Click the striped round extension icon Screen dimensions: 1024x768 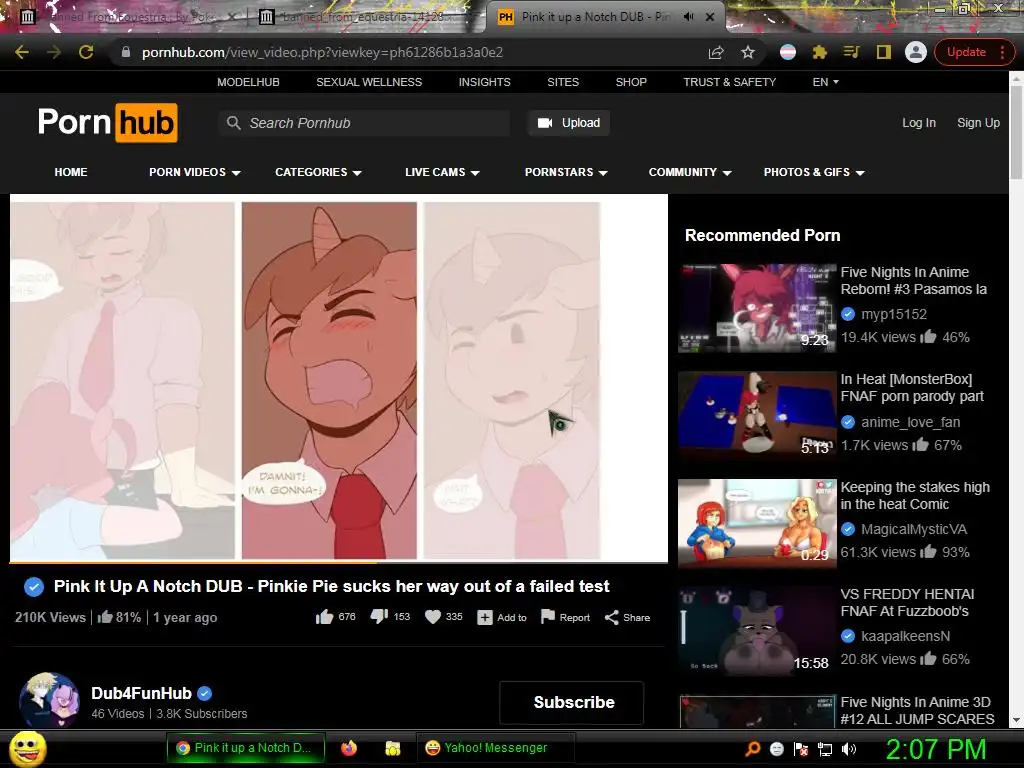[x=788, y=52]
